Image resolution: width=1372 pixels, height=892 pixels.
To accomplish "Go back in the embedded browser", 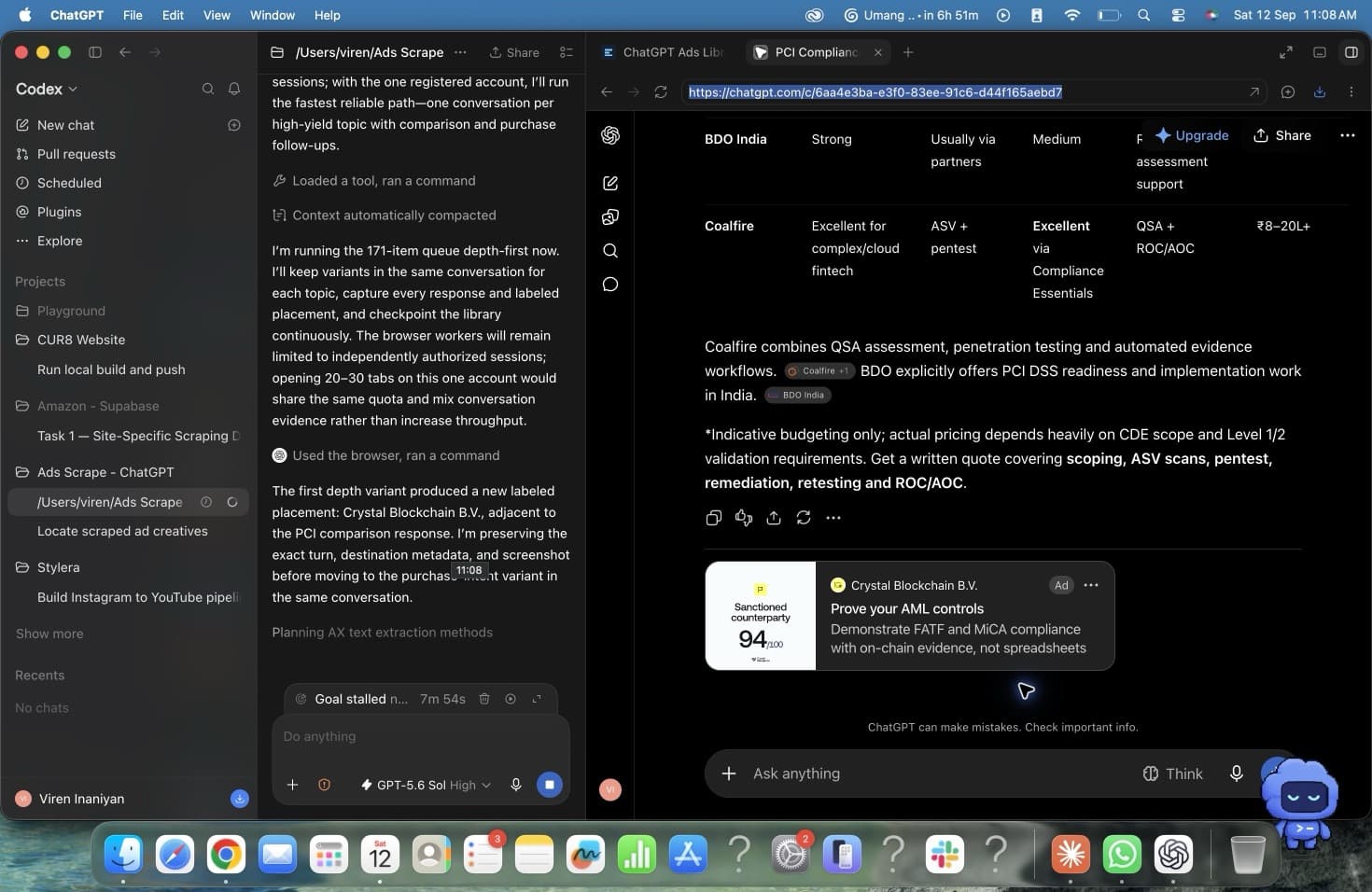I will click(607, 91).
